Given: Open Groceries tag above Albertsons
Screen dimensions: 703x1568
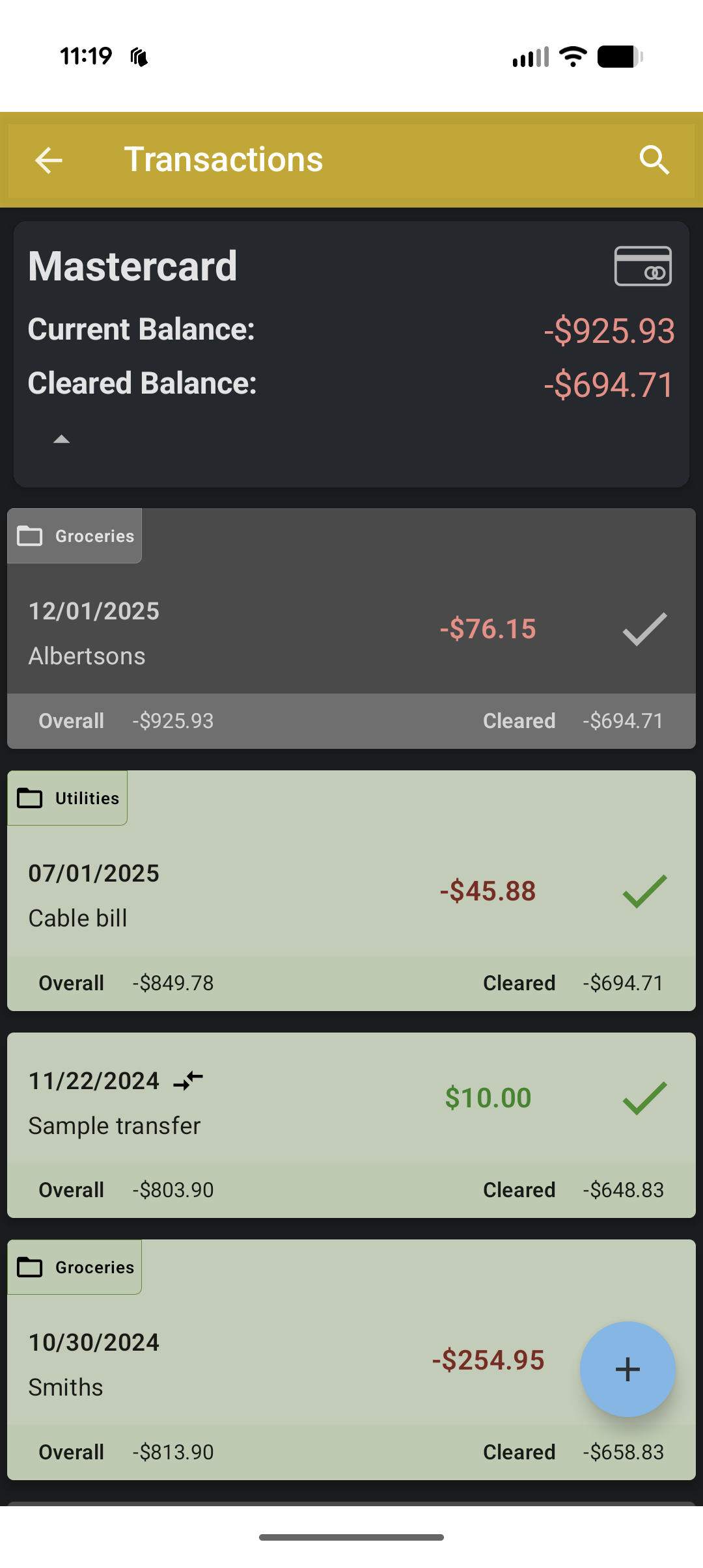Looking at the screenshot, I should coord(94,536).
